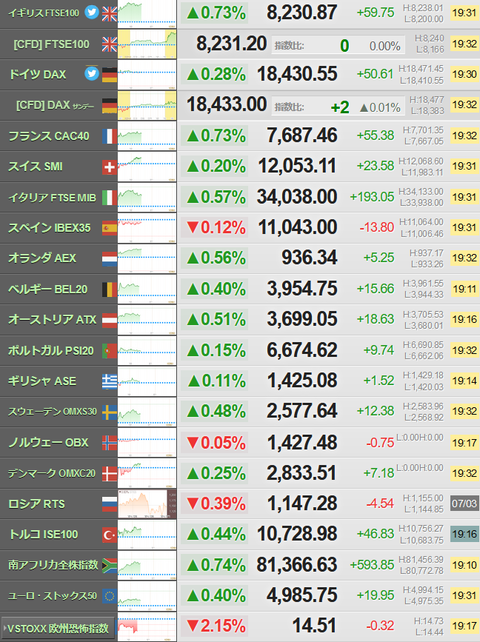Click the Twitter icon beside ドイツ DAX

(92, 74)
